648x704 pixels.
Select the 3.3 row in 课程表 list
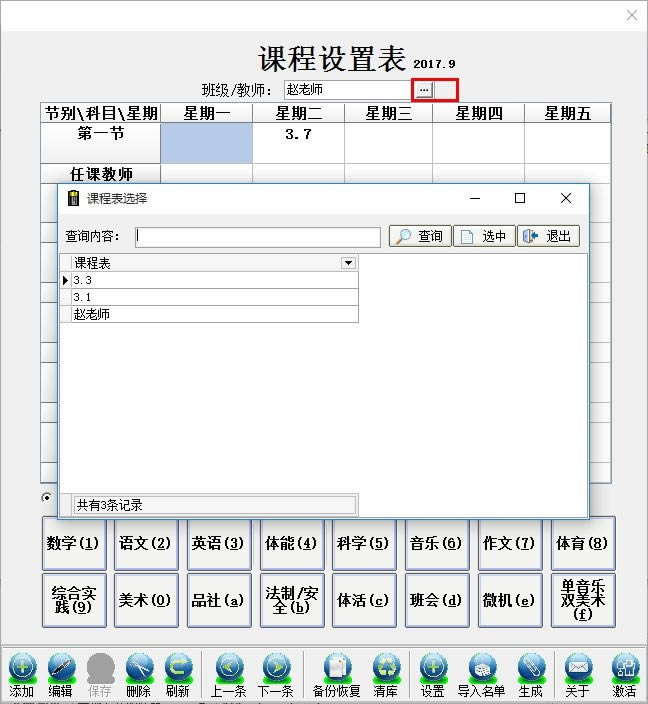click(215, 280)
